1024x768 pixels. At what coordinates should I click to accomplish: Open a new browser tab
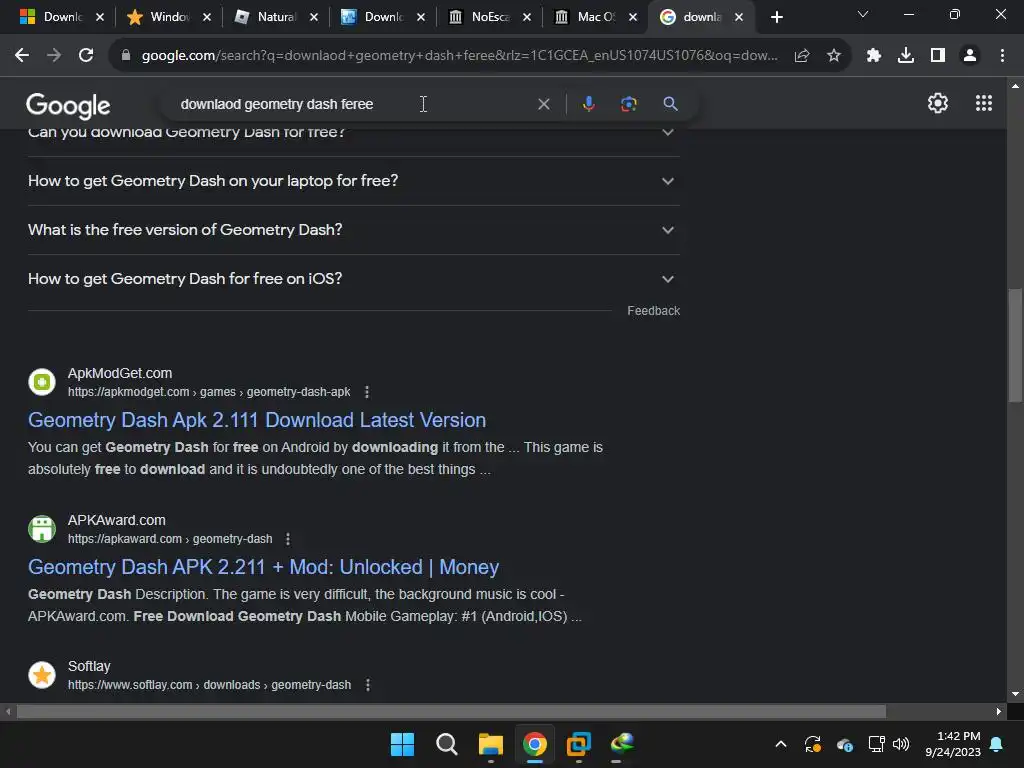(x=776, y=17)
